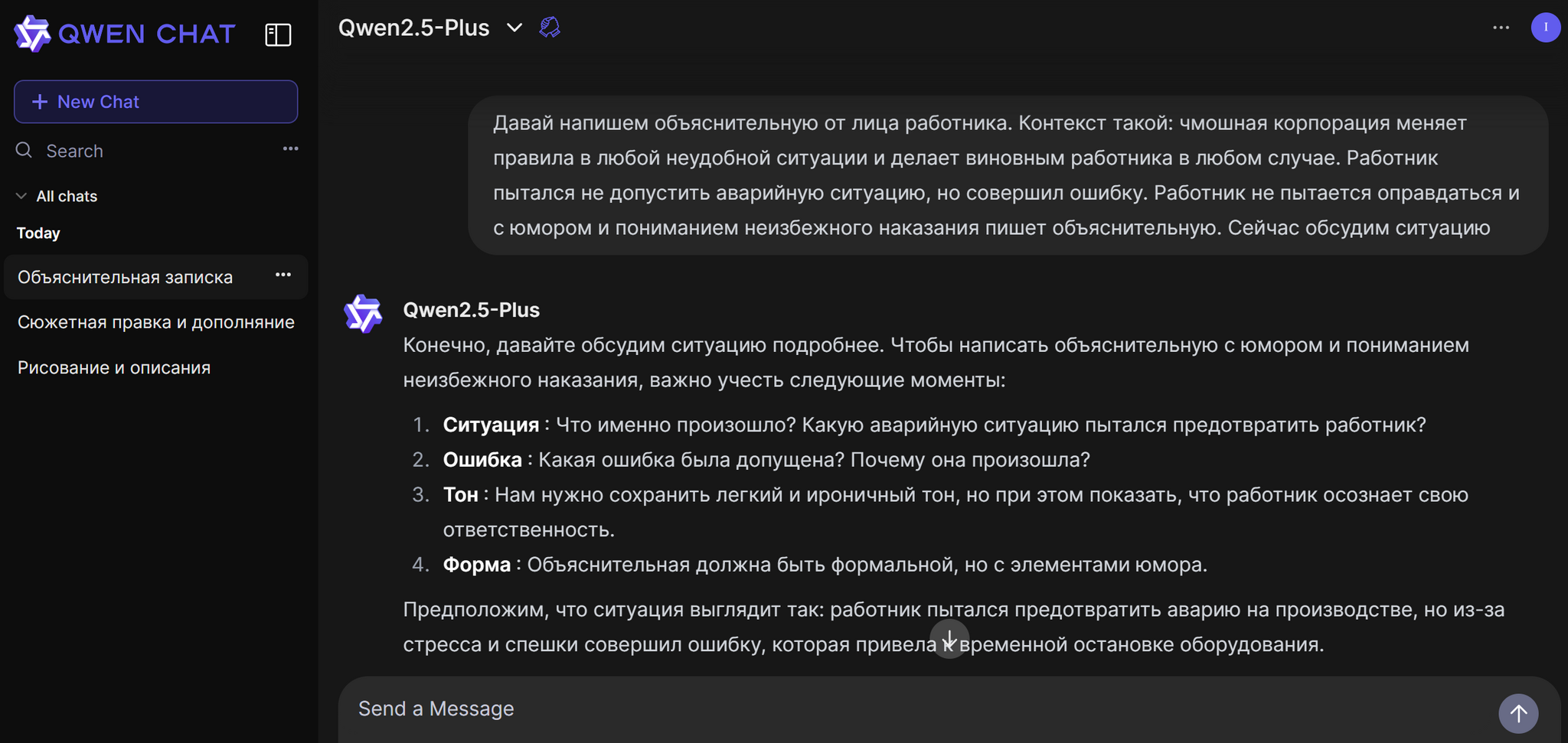Image resolution: width=1568 pixels, height=743 pixels.
Task: Select the Рисование и описания chat
Action: (114, 367)
